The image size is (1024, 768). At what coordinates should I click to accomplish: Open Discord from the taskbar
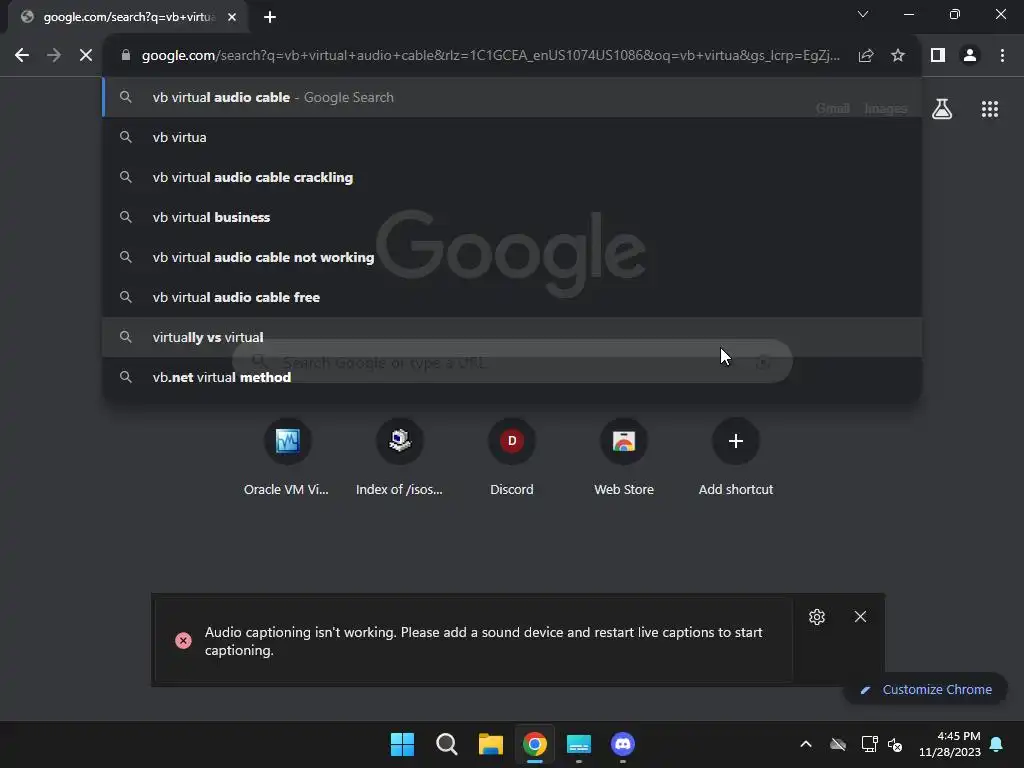[622, 744]
